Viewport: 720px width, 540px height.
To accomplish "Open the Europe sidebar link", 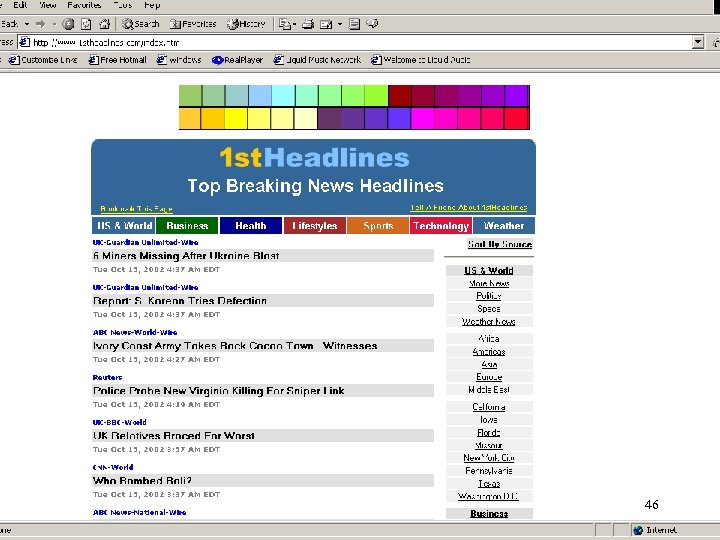I will point(489,377).
